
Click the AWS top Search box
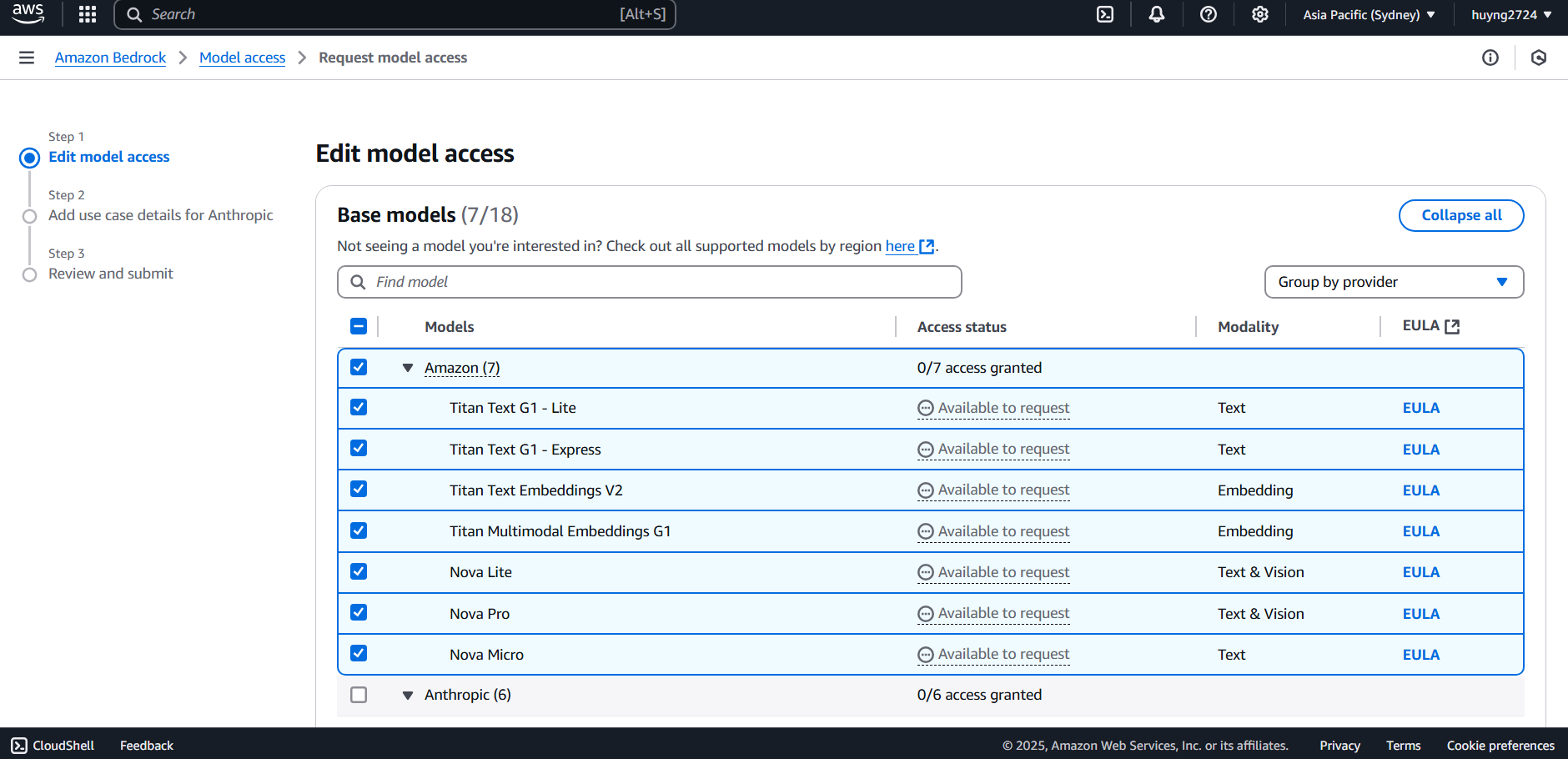coord(395,14)
